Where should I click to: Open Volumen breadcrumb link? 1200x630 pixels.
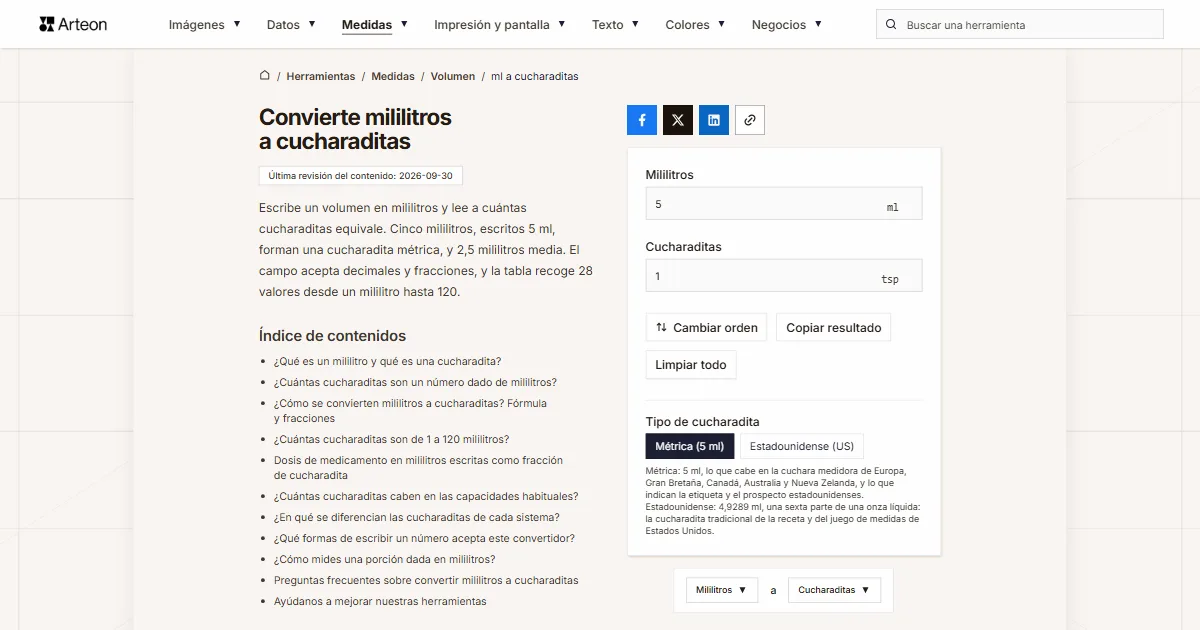point(453,76)
